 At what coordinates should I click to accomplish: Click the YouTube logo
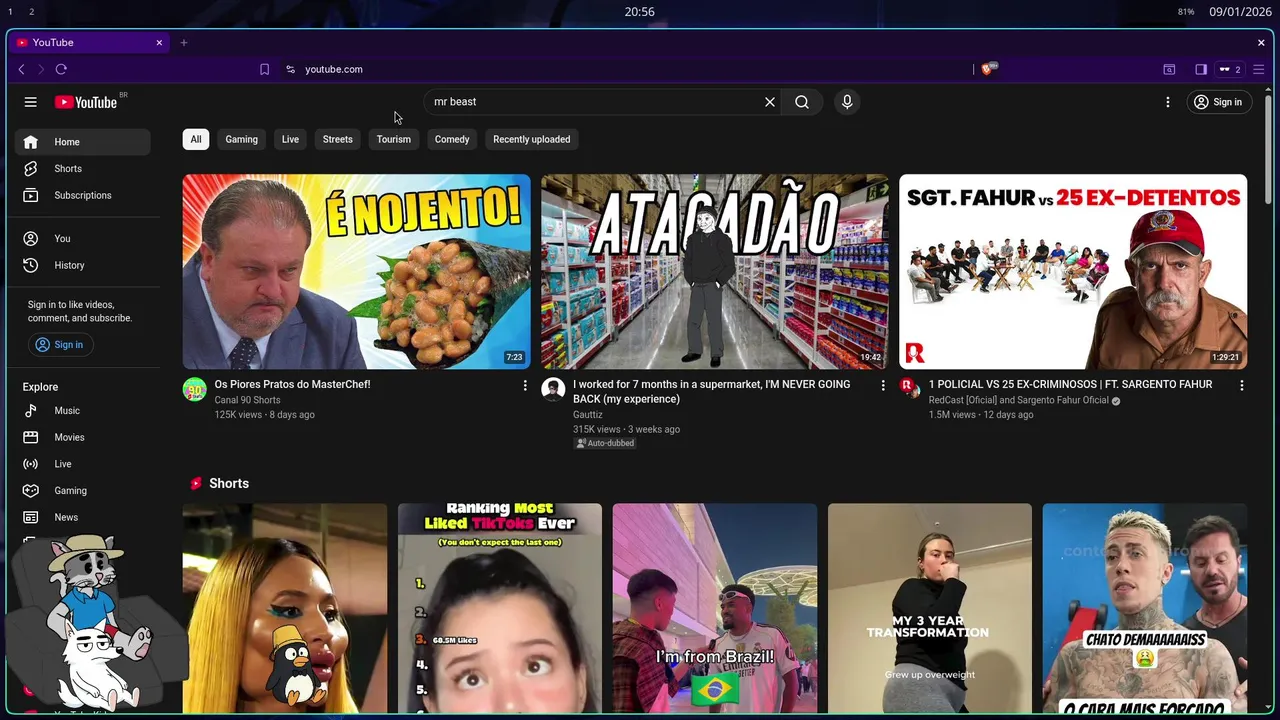tap(86, 102)
